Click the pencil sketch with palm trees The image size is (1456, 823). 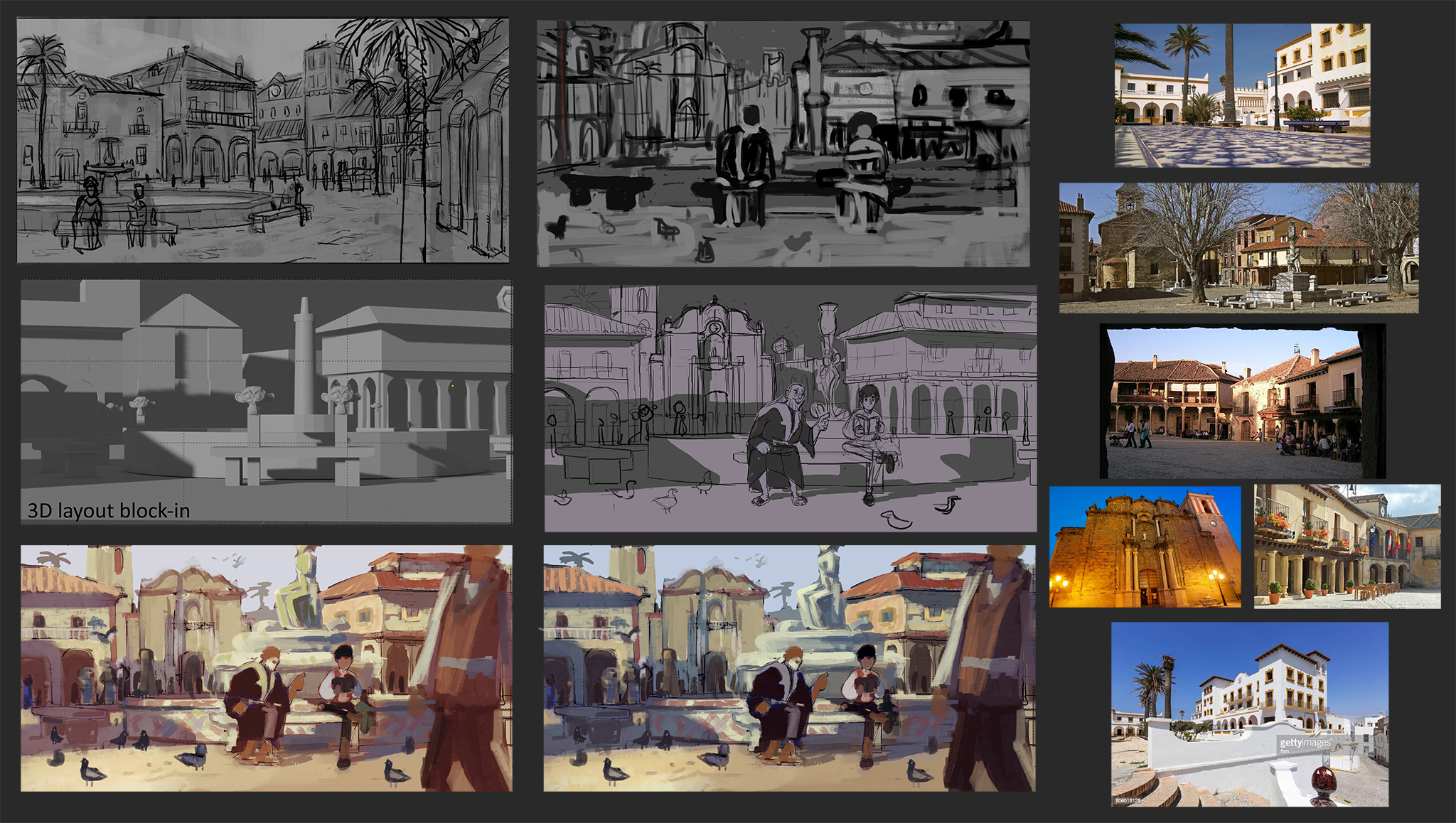click(x=262, y=140)
